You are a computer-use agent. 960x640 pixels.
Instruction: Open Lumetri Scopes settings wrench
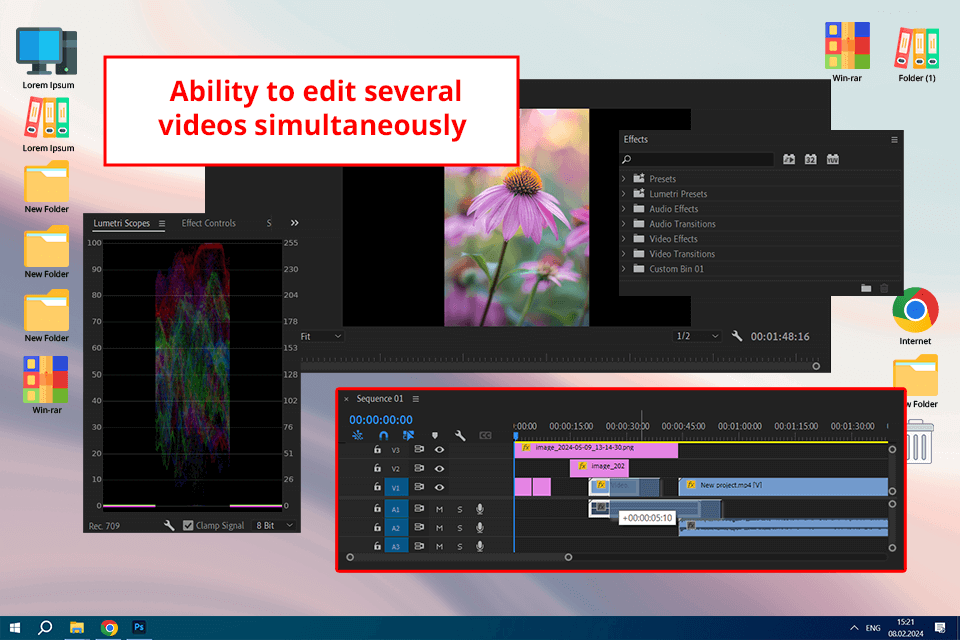(169, 525)
